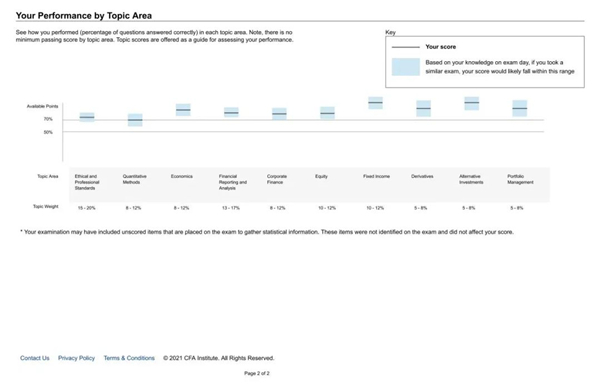Open the Privacy Policy link
600x388 pixels.
(76, 358)
